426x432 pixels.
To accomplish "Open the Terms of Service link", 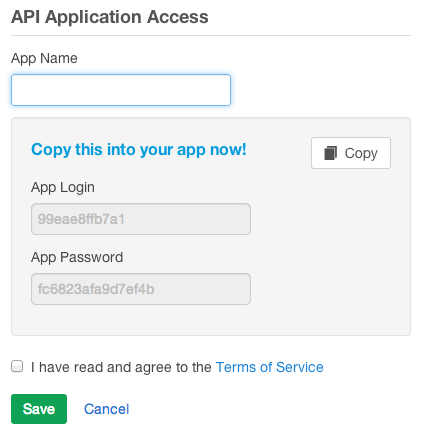I will [269, 367].
